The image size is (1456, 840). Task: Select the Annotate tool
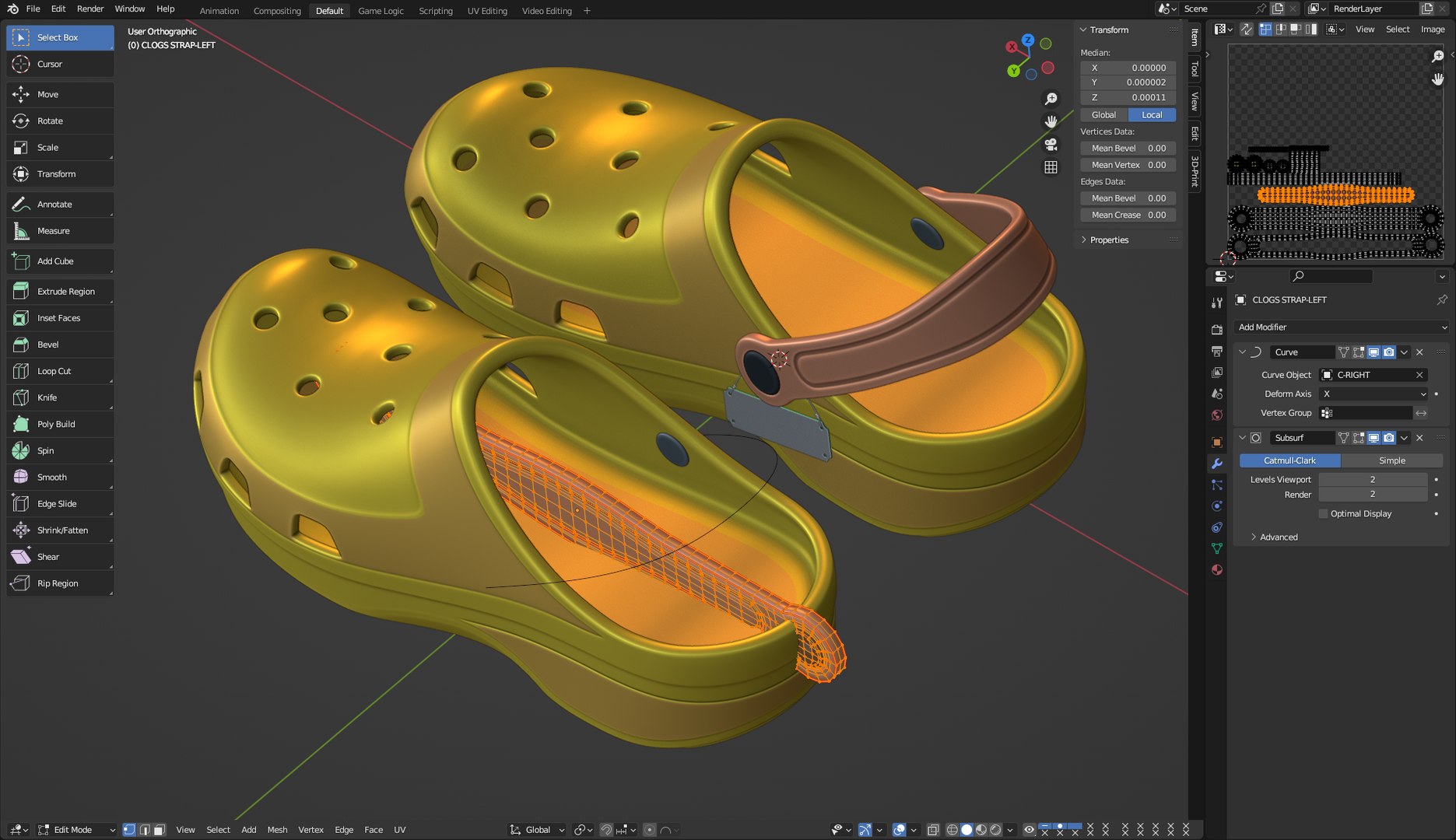click(x=60, y=205)
